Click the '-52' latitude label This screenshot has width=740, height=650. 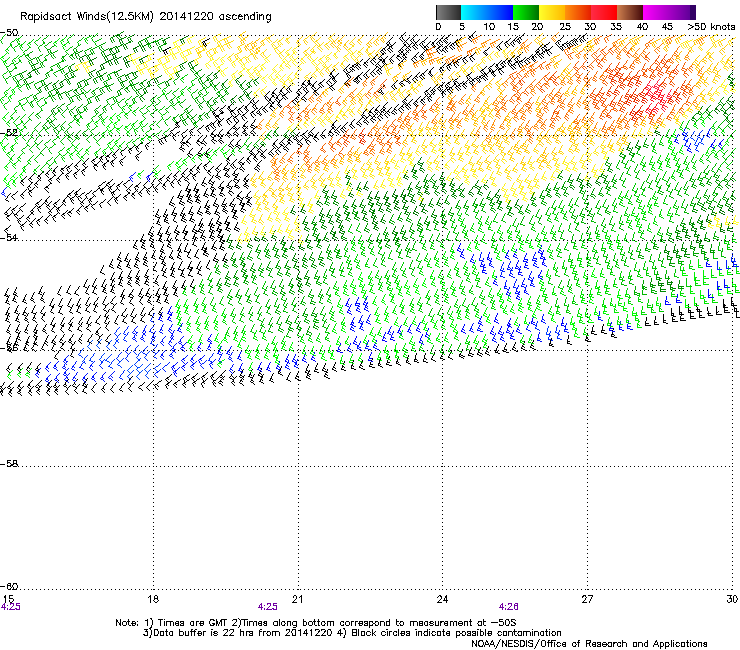click(9, 133)
